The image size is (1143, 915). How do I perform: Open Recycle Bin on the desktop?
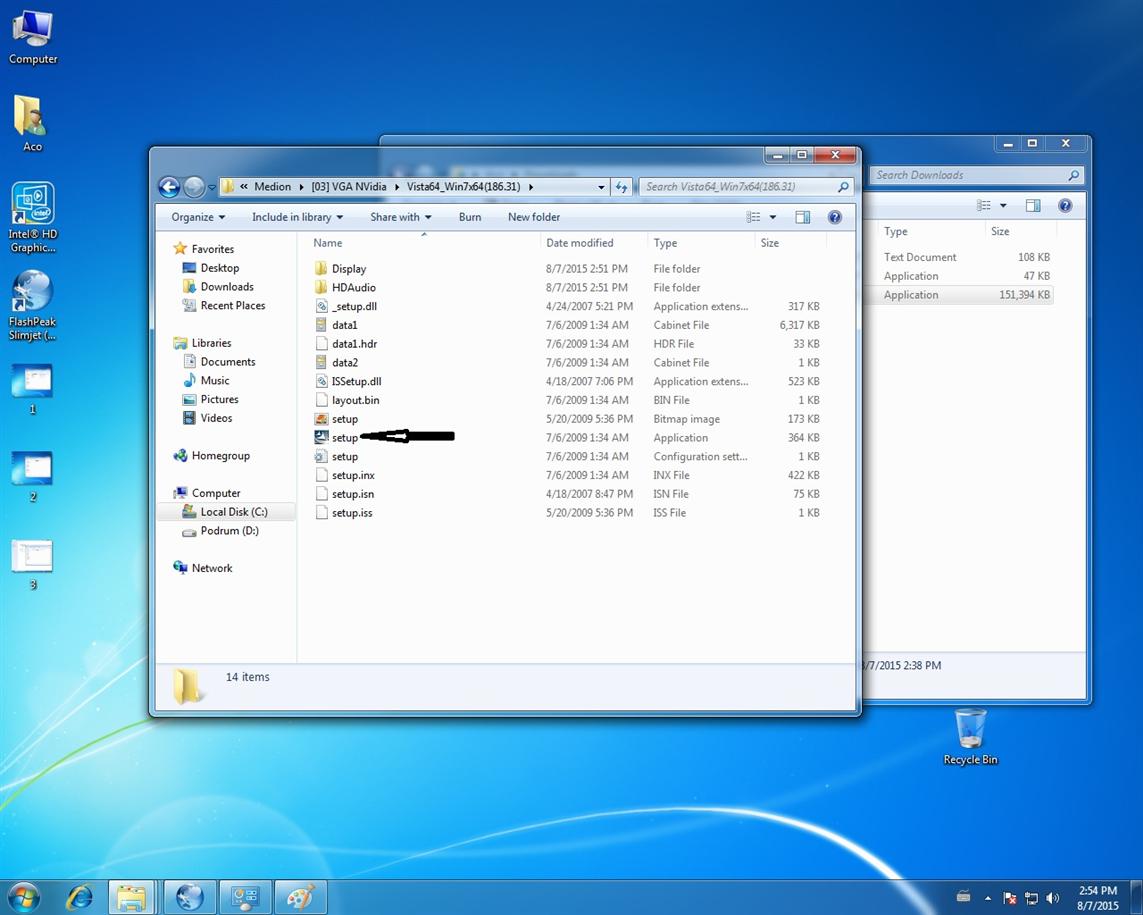point(969,736)
